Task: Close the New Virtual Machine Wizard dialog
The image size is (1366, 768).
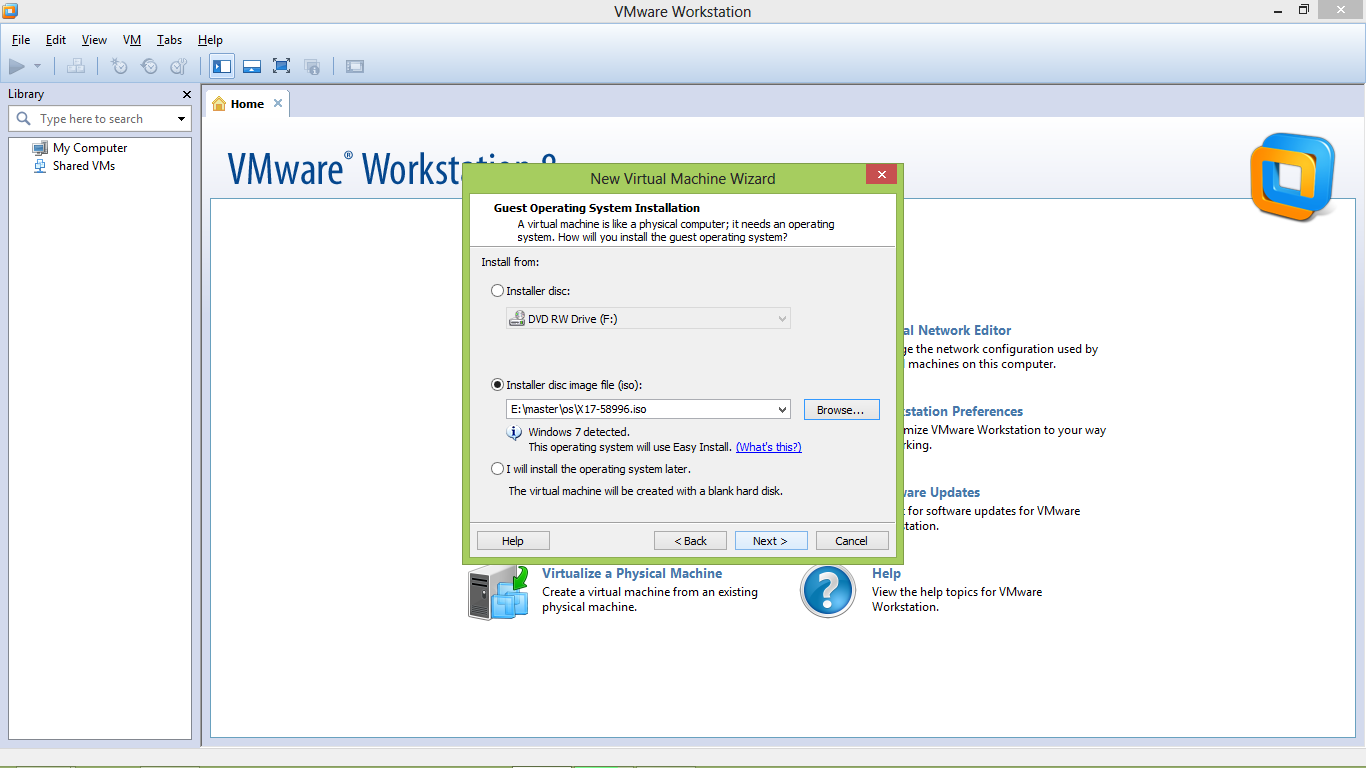Action: [881, 175]
